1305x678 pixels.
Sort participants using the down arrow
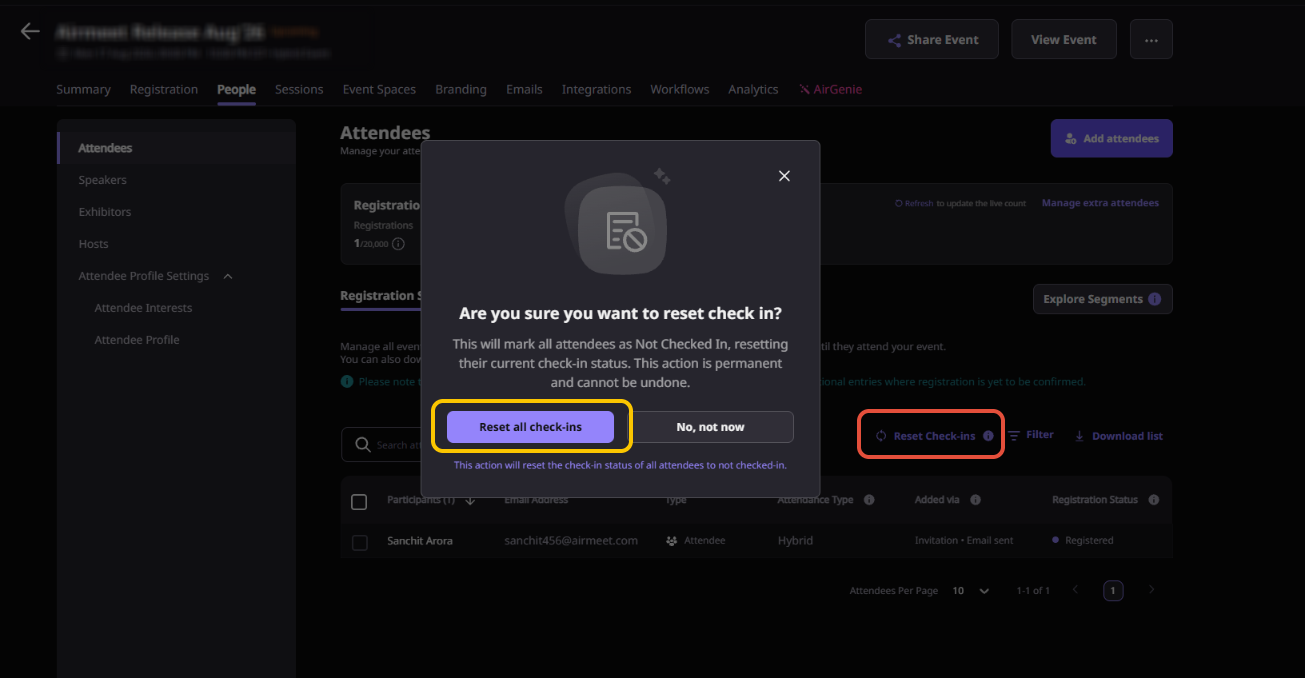470,501
